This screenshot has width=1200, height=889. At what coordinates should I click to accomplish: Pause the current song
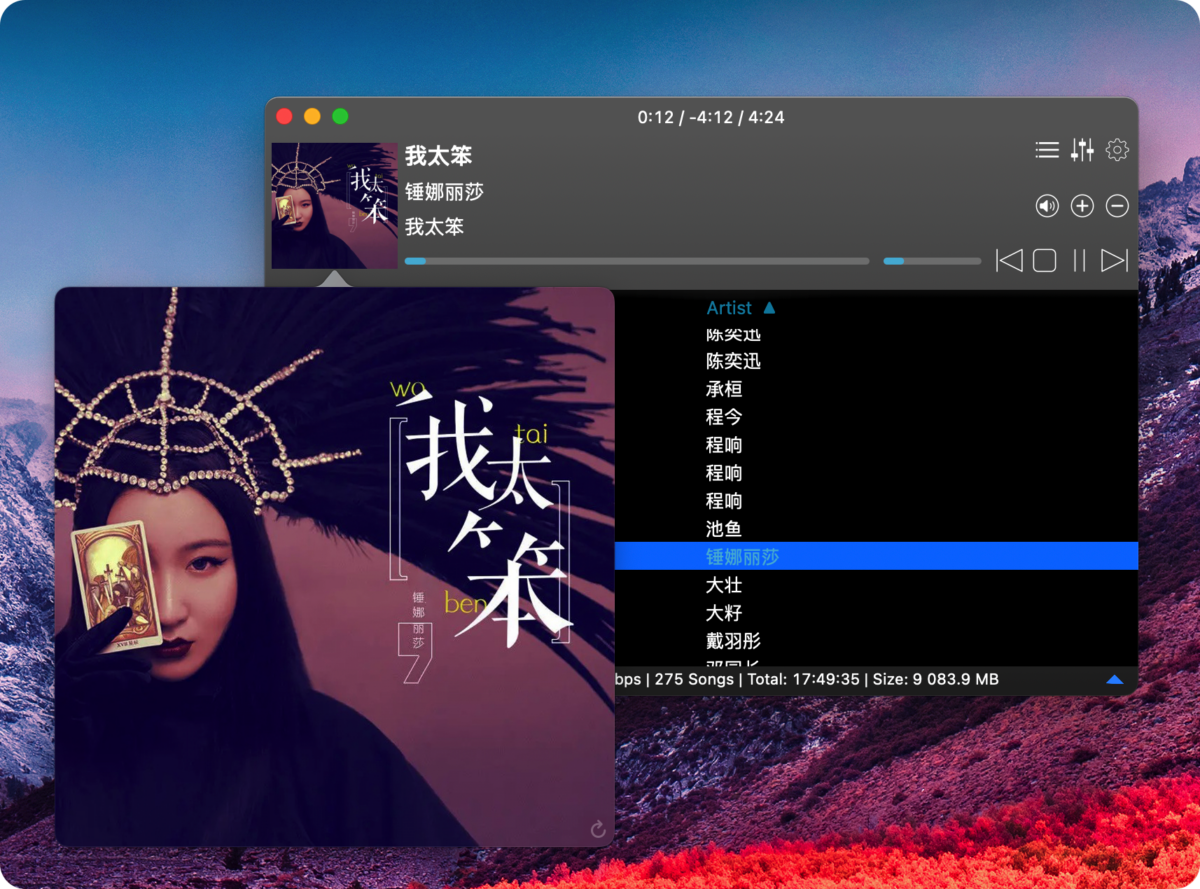(x=1079, y=261)
